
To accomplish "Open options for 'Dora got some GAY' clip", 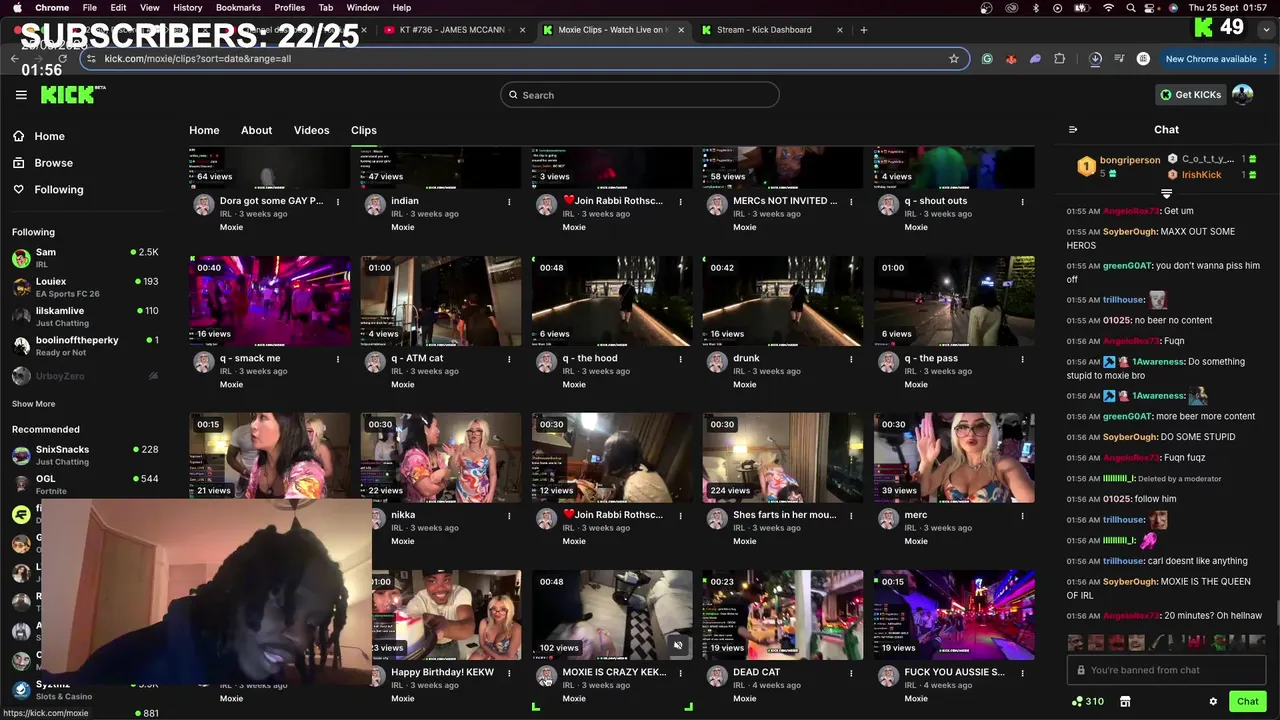I will click(338, 202).
